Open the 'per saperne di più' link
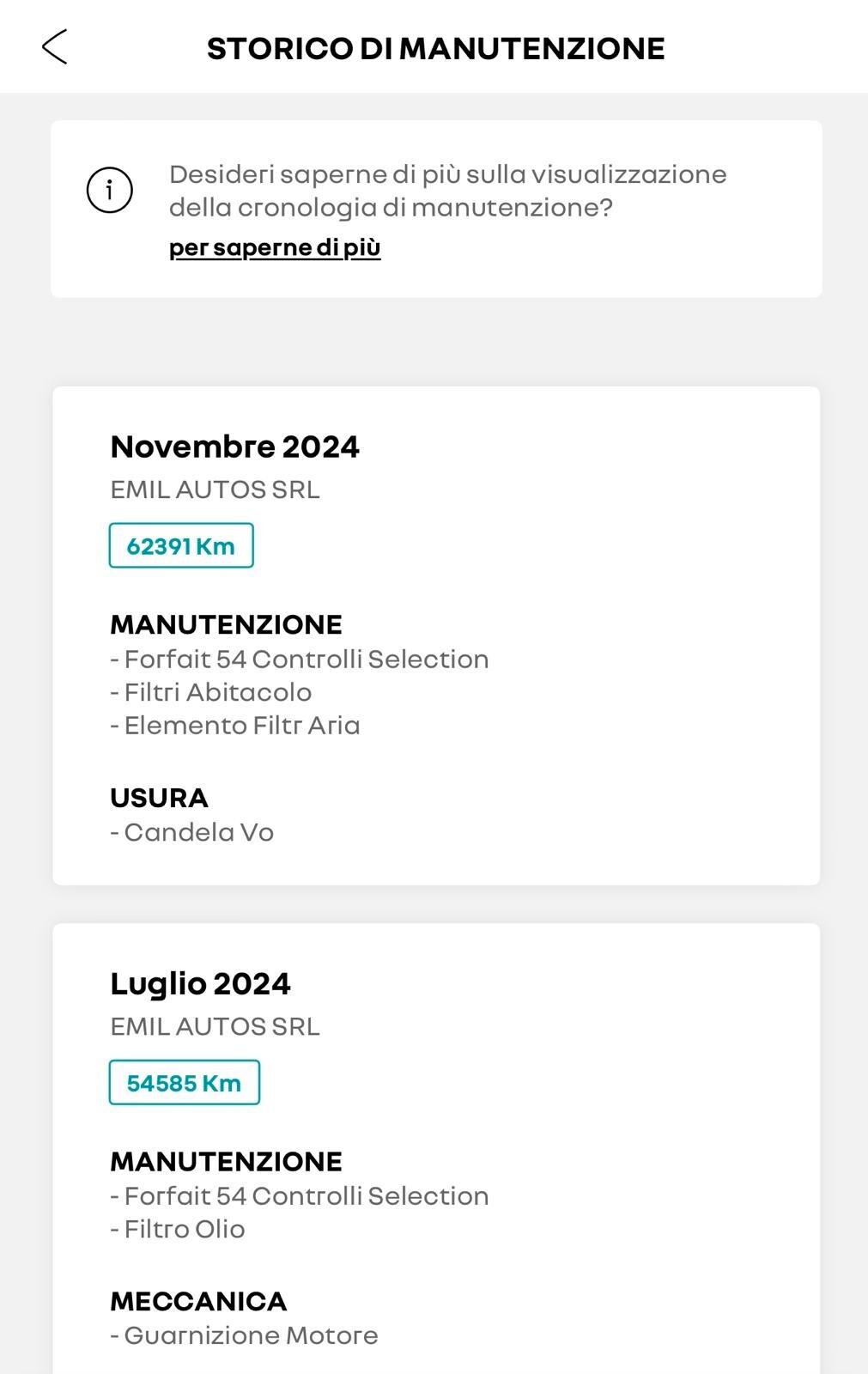Viewport: 868px width, 1374px height. tap(275, 247)
